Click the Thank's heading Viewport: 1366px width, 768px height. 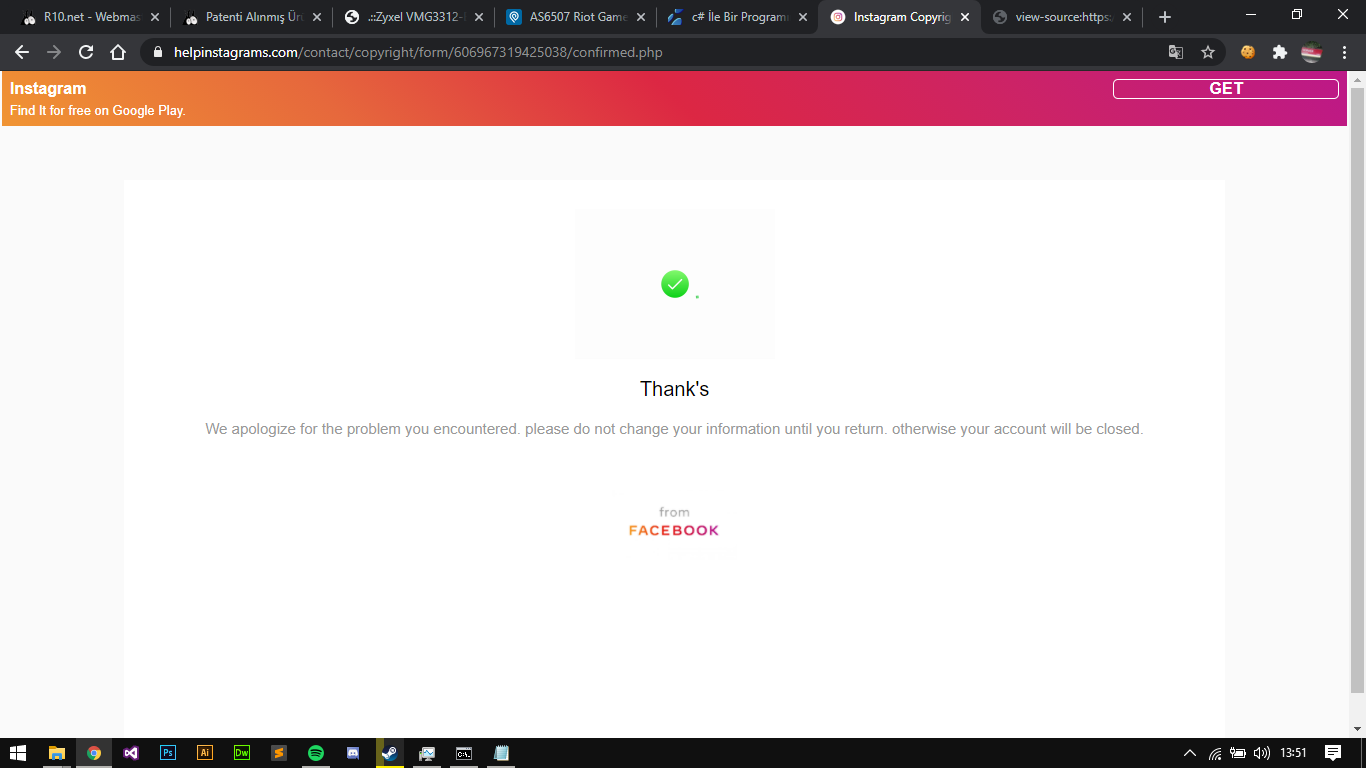(x=675, y=389)
